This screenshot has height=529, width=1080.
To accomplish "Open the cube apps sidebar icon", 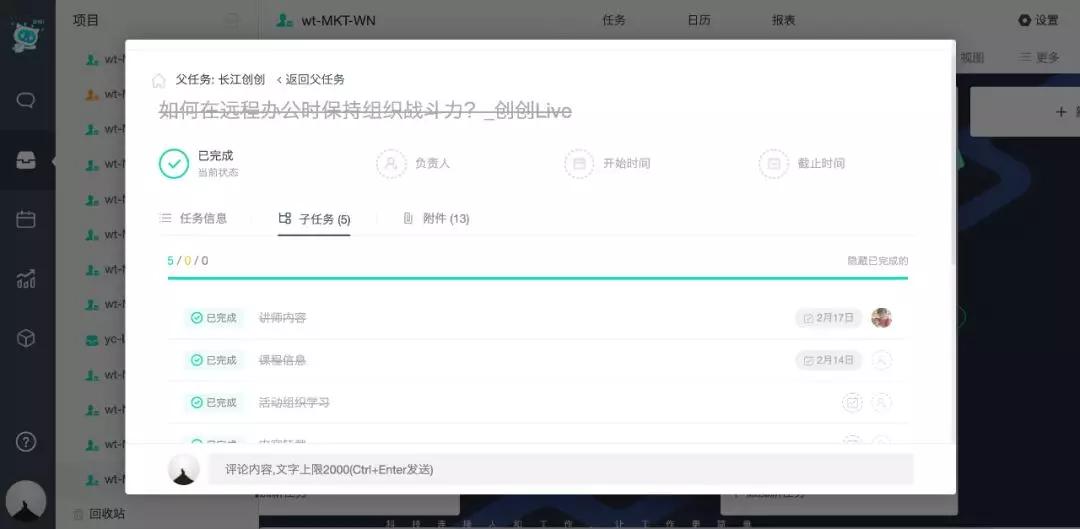I will click(x=25, y=338).
